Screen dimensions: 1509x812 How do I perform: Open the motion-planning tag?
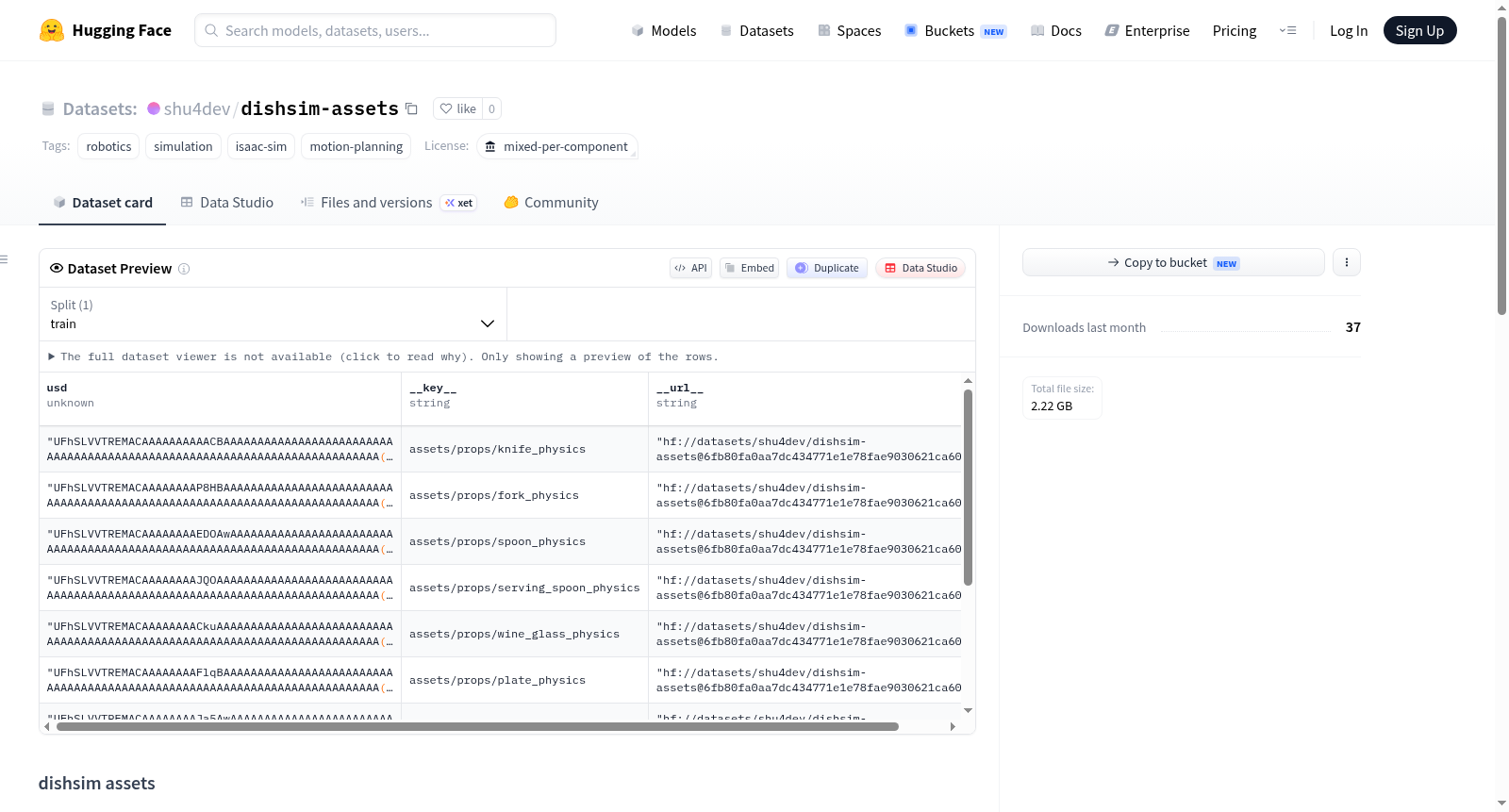(357, 146)
